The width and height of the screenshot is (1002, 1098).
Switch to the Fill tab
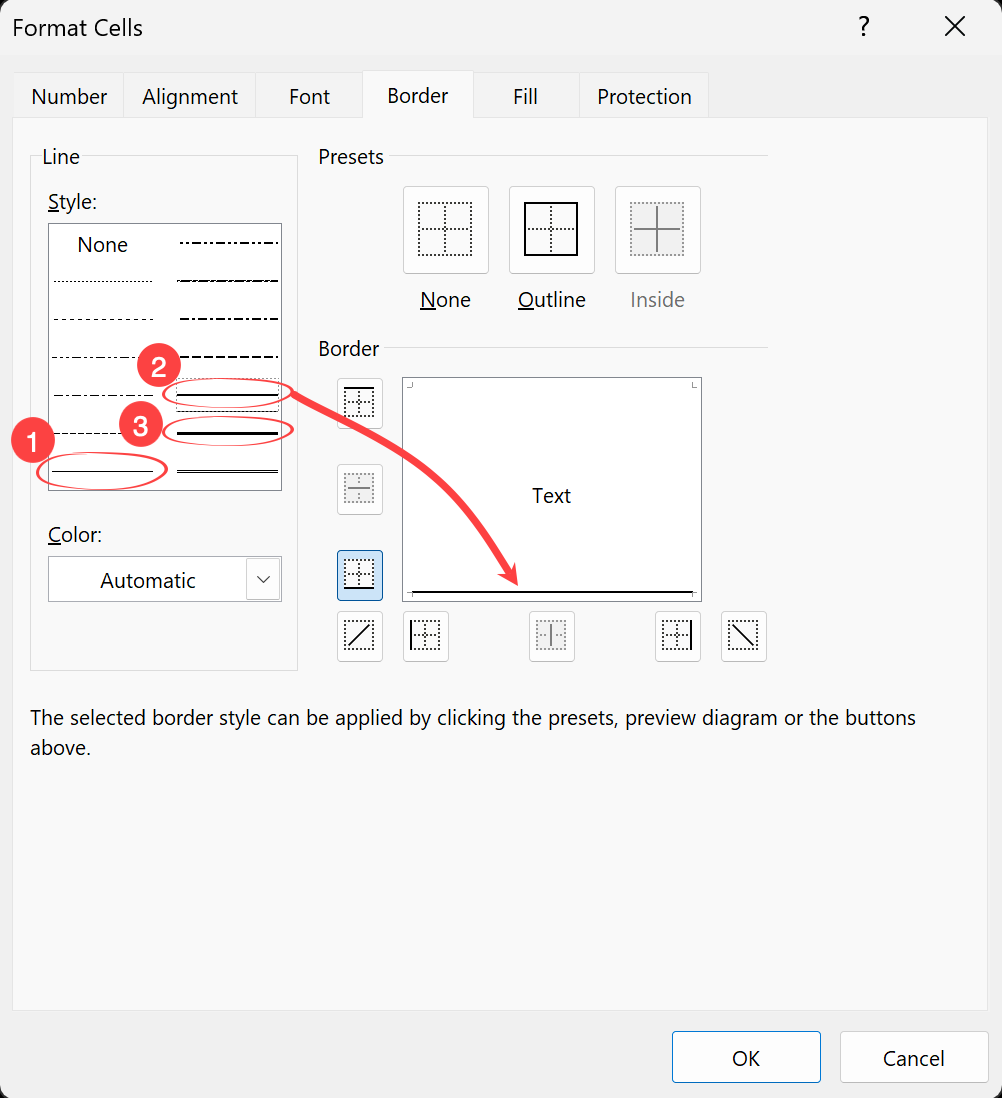(525, 97)
